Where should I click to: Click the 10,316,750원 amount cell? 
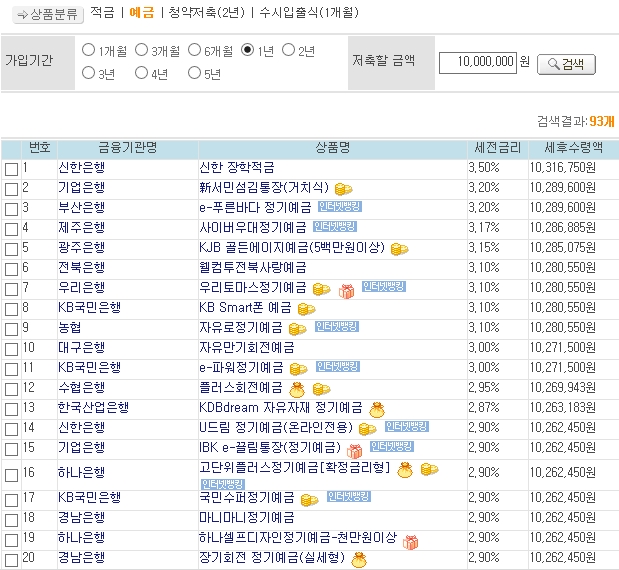(563, 167)
